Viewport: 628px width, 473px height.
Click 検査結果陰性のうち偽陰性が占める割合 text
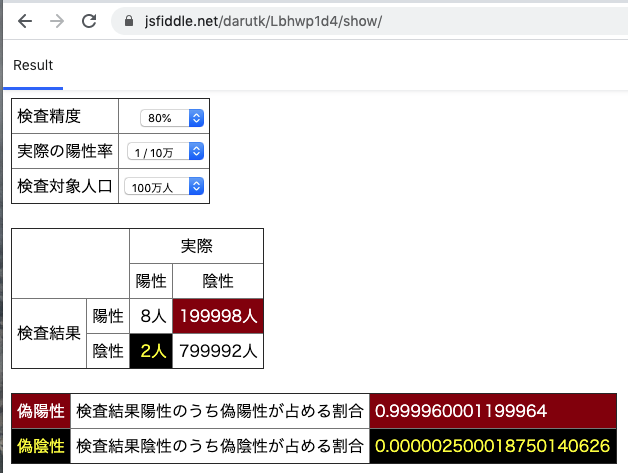[x=220, y=446]
